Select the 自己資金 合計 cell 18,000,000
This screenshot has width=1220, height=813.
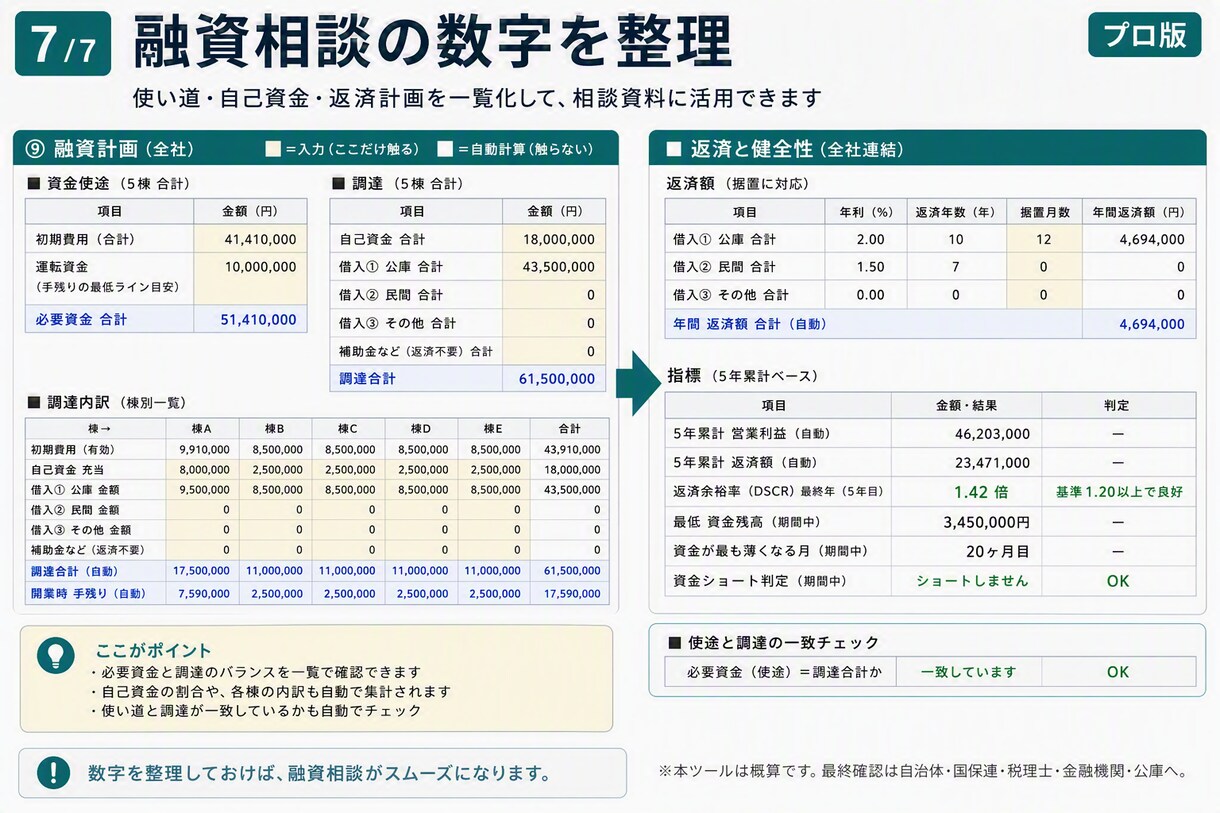[554, 239]
